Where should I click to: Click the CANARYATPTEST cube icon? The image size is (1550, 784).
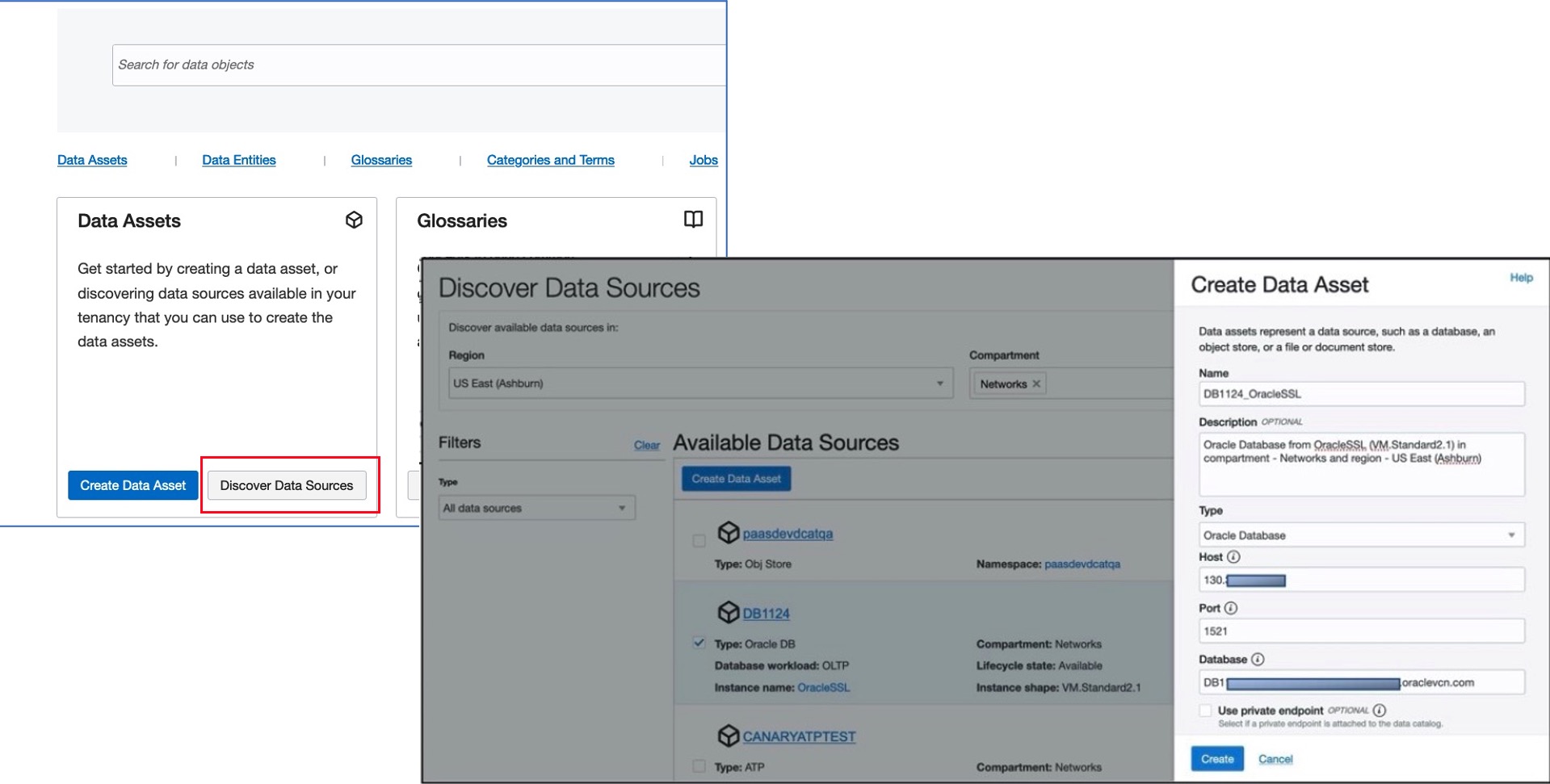pyautogui.click(x=728, y=736)
